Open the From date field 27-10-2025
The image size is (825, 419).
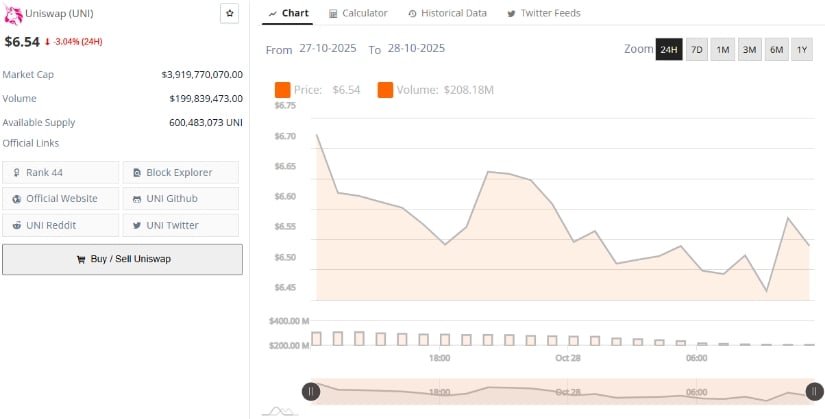coord(328,49)
